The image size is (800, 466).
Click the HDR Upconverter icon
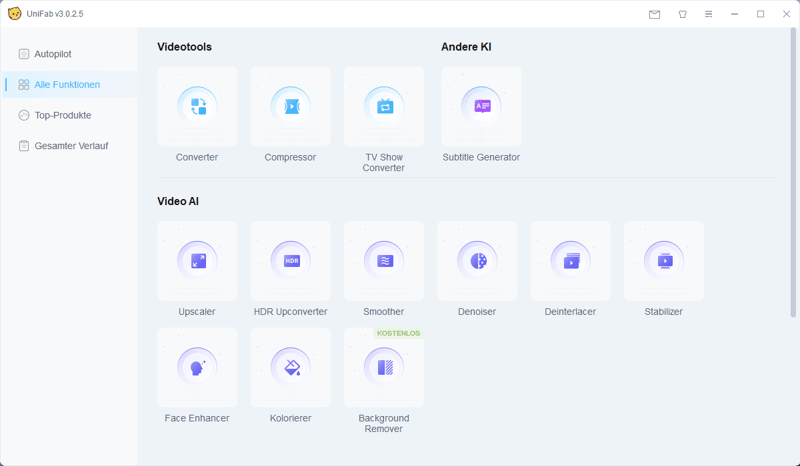coord(290,261)
